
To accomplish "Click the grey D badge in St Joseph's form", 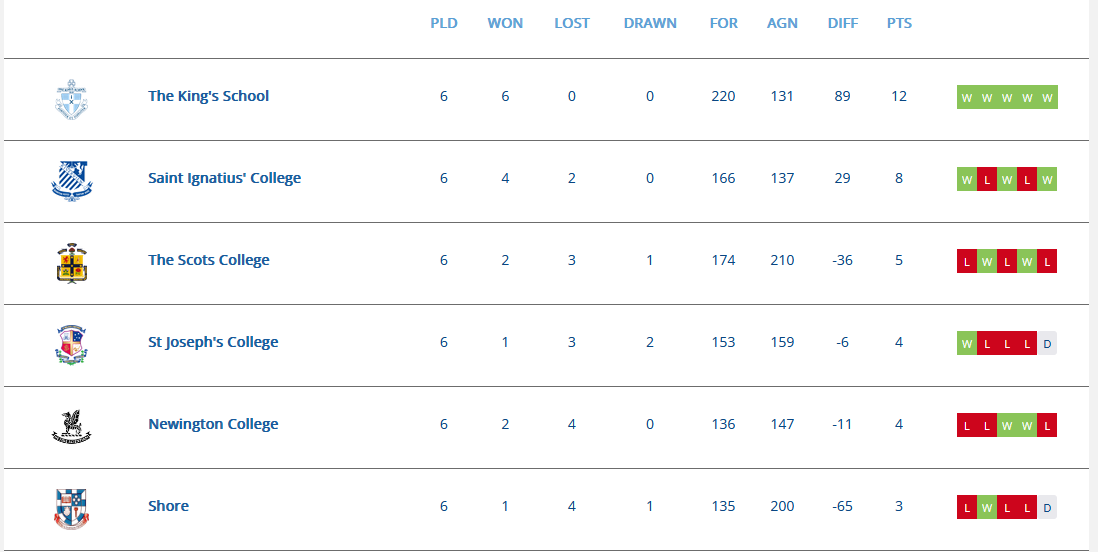I will [1047, 343].
